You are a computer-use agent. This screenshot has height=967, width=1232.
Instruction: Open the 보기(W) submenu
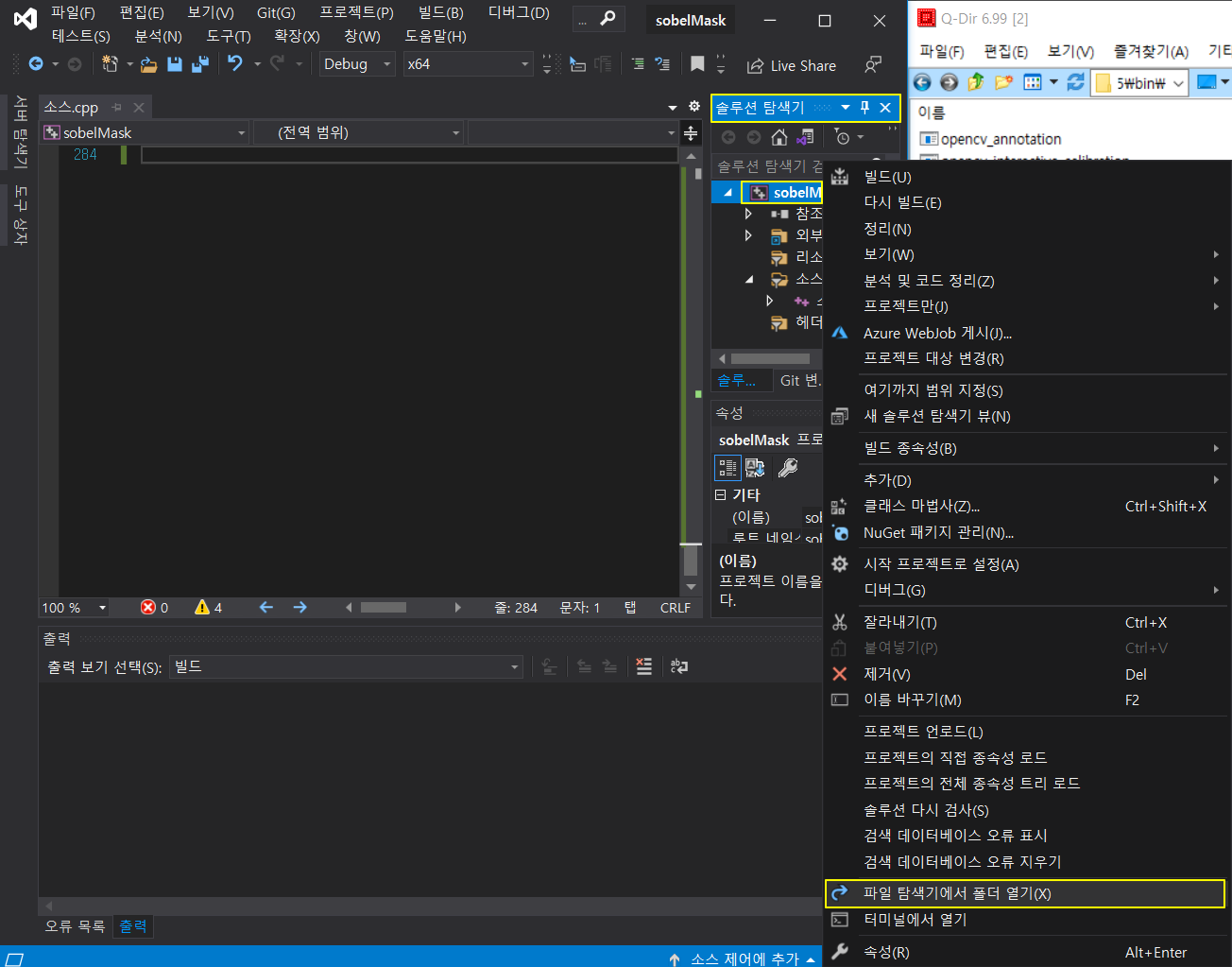pyautogui.click(x=1027, y=254)
